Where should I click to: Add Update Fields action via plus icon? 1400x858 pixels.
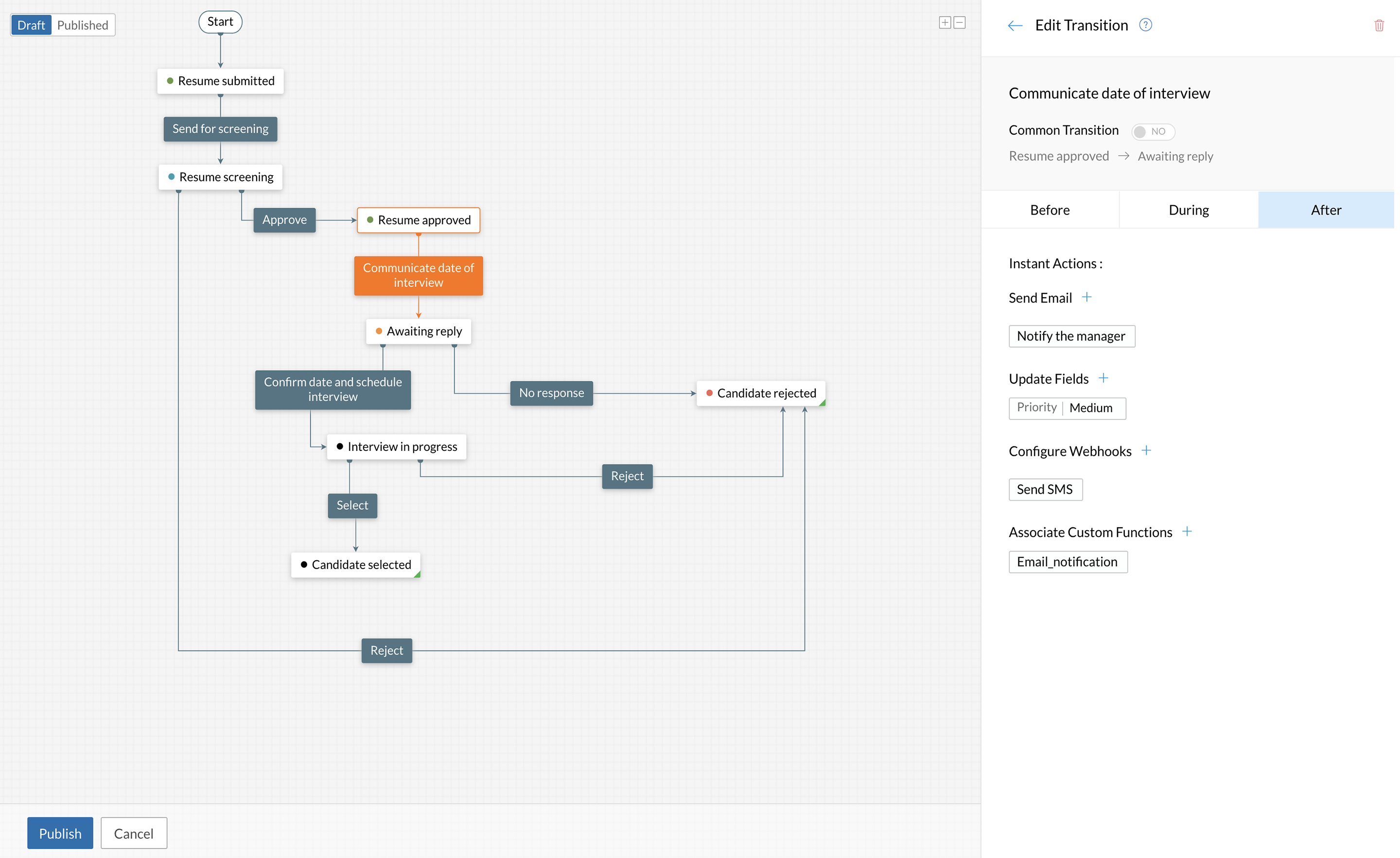[x=1103, y=378]
